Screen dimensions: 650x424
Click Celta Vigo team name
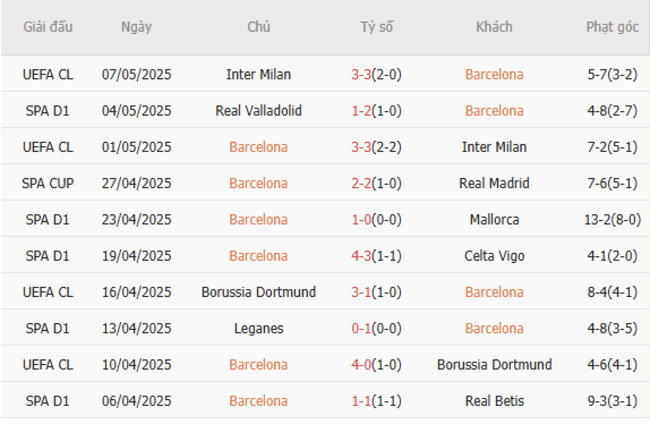point(494,256)
